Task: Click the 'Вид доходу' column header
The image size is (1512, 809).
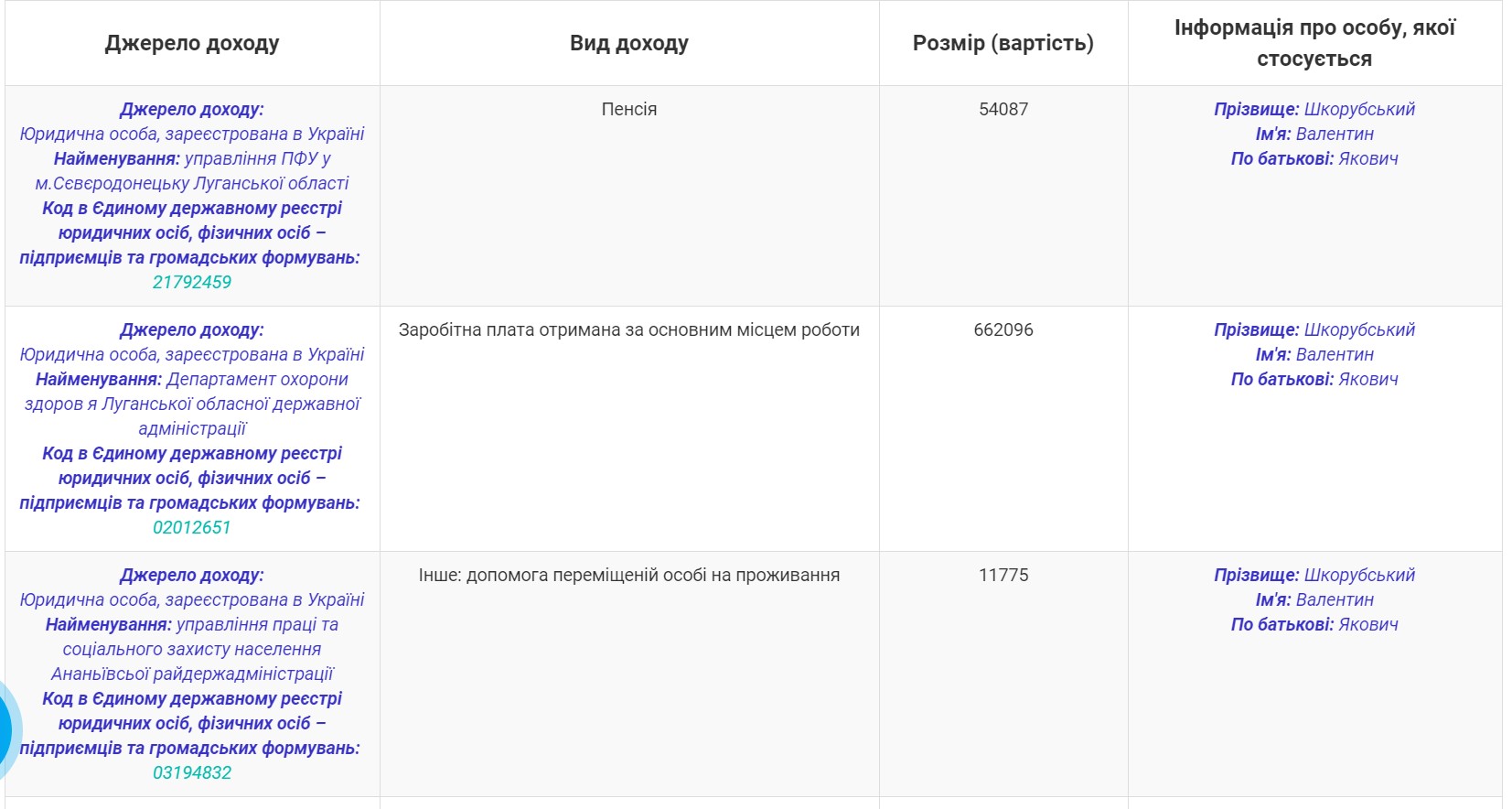Action: [629, 43]
